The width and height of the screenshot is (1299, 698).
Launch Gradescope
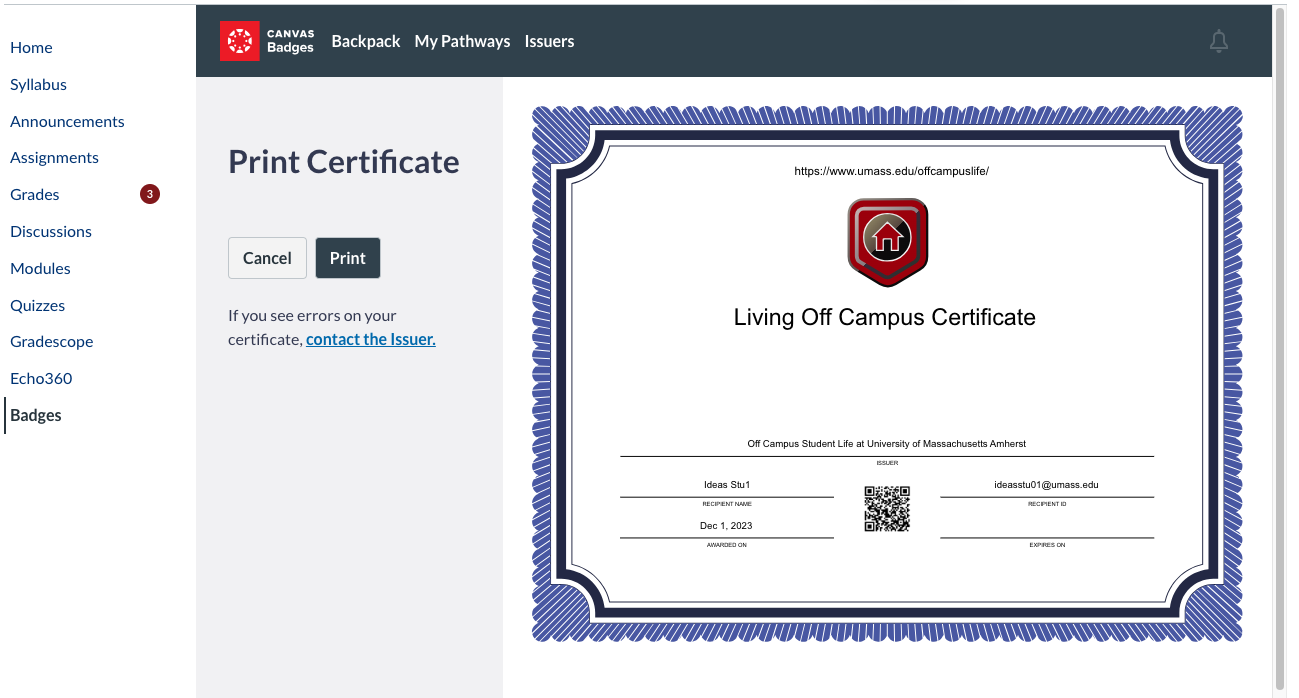(x=51, y=341)
